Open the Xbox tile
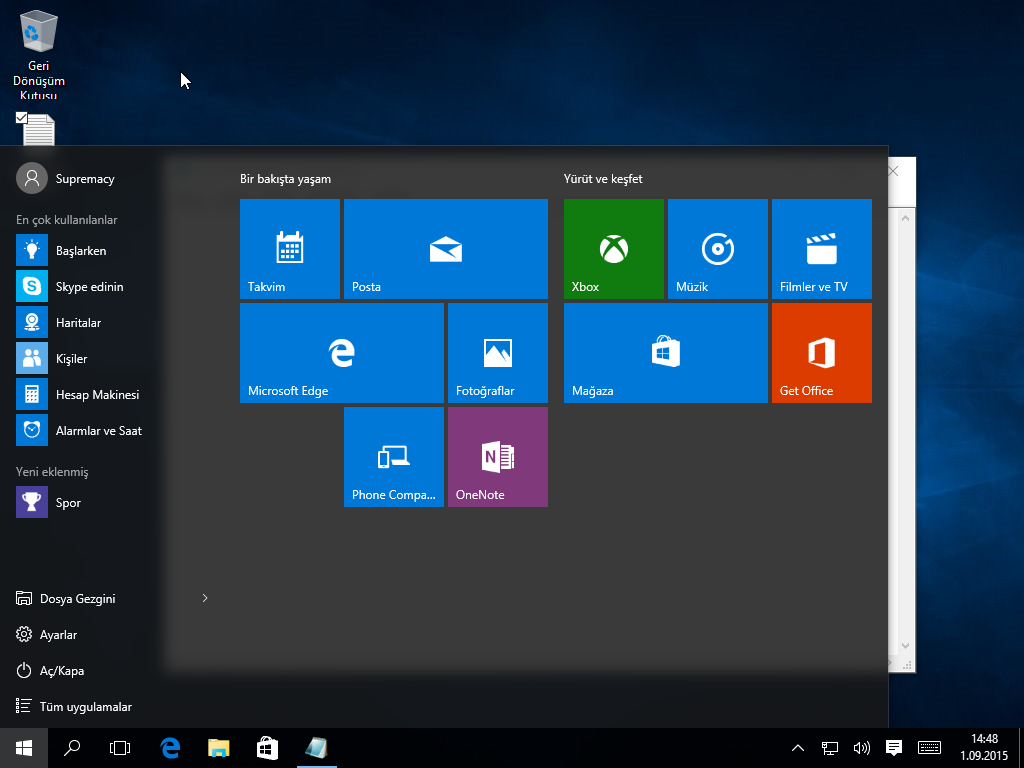This screenshot has width=1024, height=768. pyautogui.click(x=613, y=249)
